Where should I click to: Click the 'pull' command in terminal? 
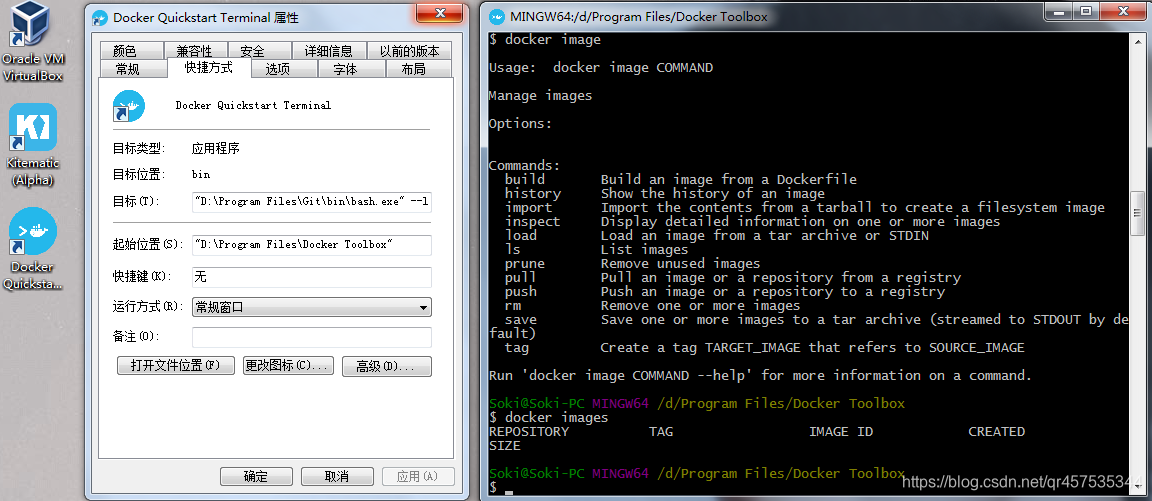point(520,278)
